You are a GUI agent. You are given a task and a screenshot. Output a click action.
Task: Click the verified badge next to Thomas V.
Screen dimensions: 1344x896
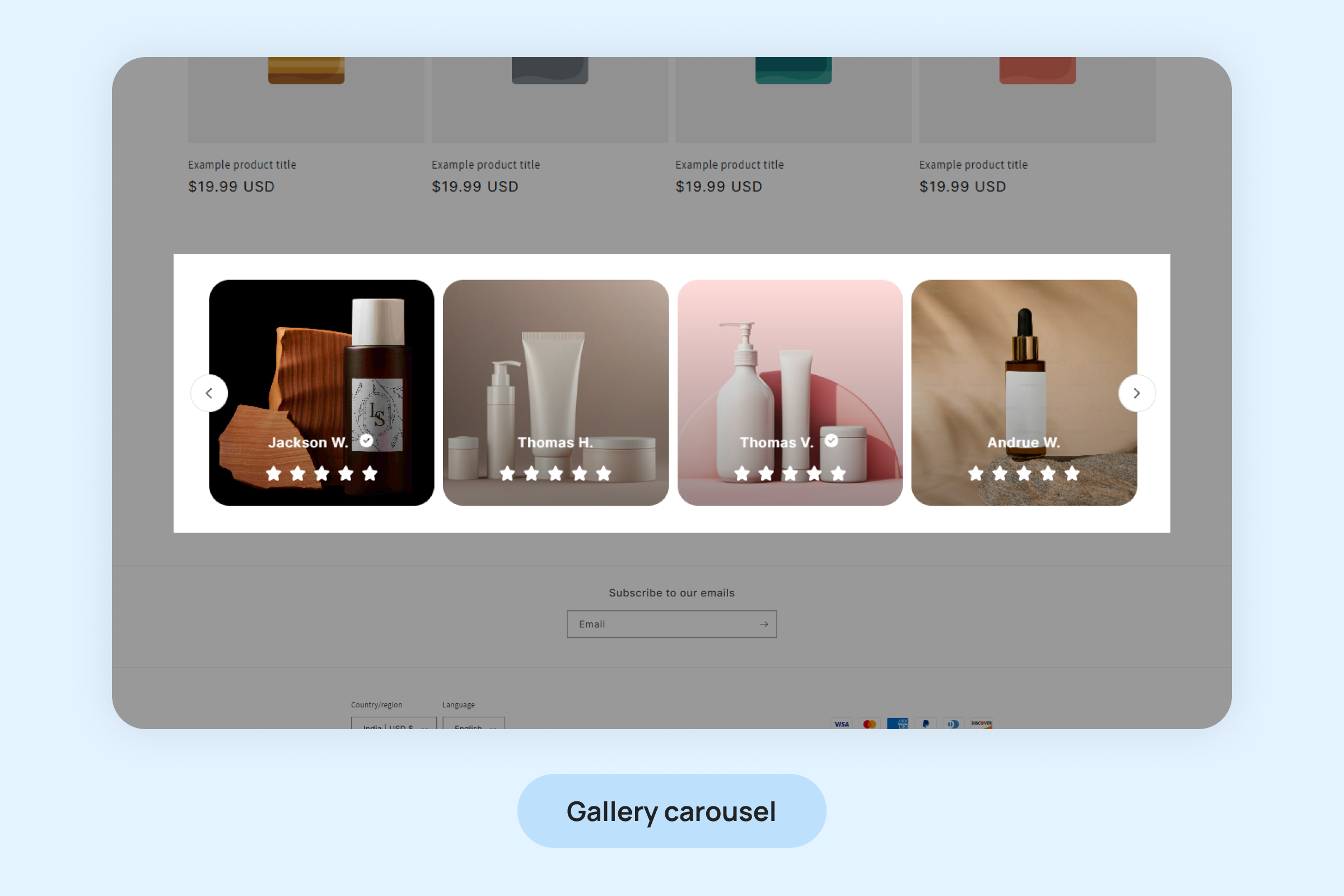coord(832,441)
